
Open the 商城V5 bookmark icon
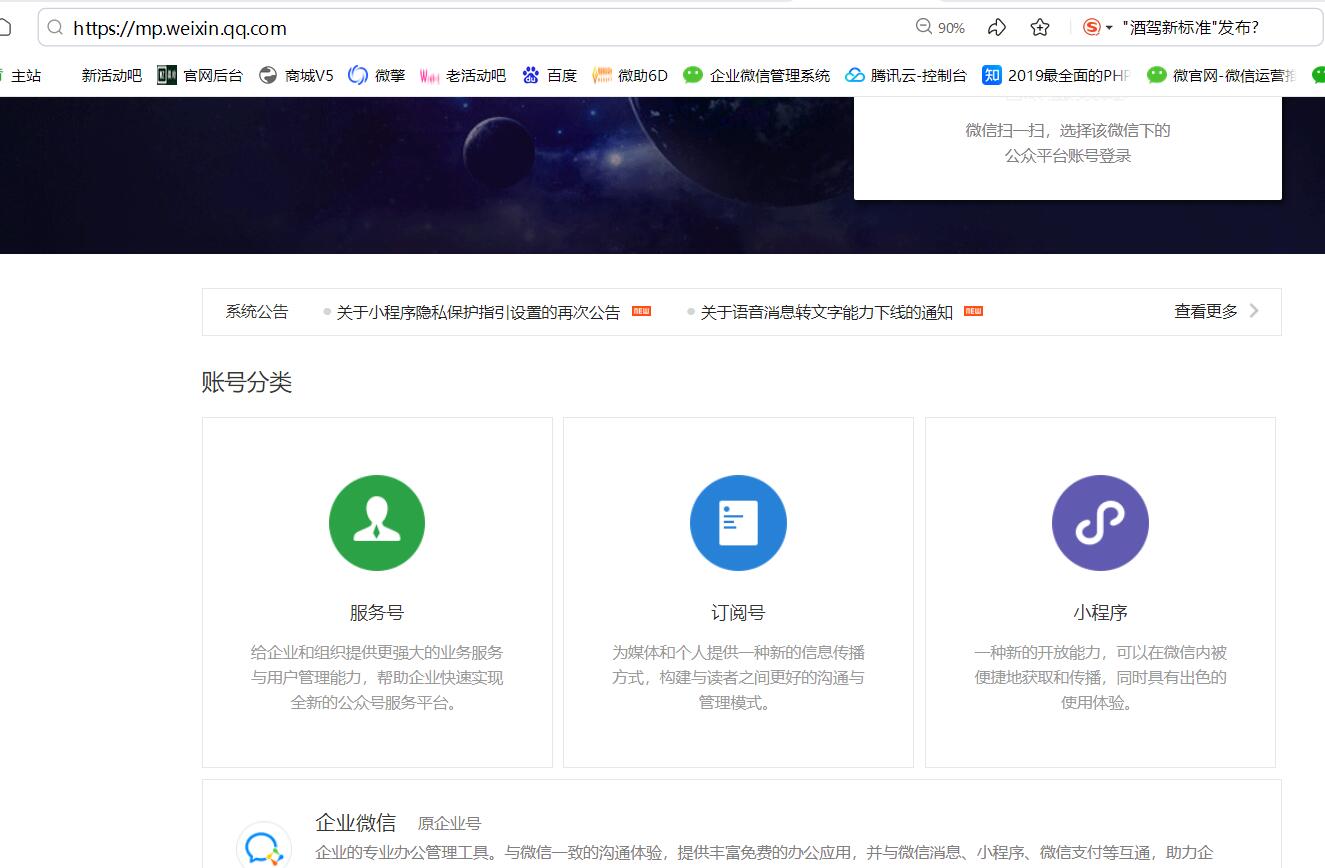coord(267,75)
